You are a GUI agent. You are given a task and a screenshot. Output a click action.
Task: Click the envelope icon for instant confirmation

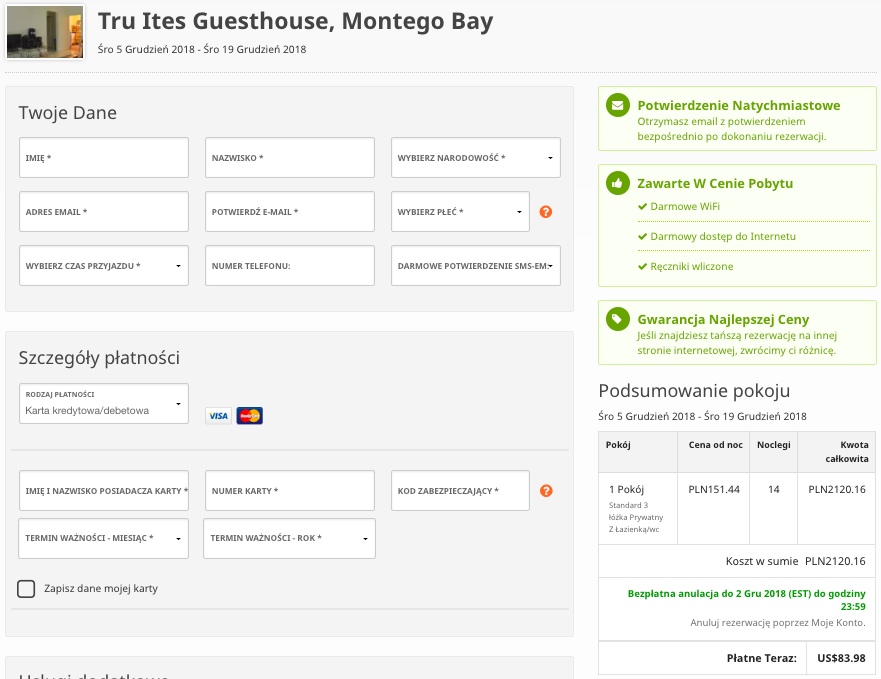pyautogui.click(x=618, y=105)
